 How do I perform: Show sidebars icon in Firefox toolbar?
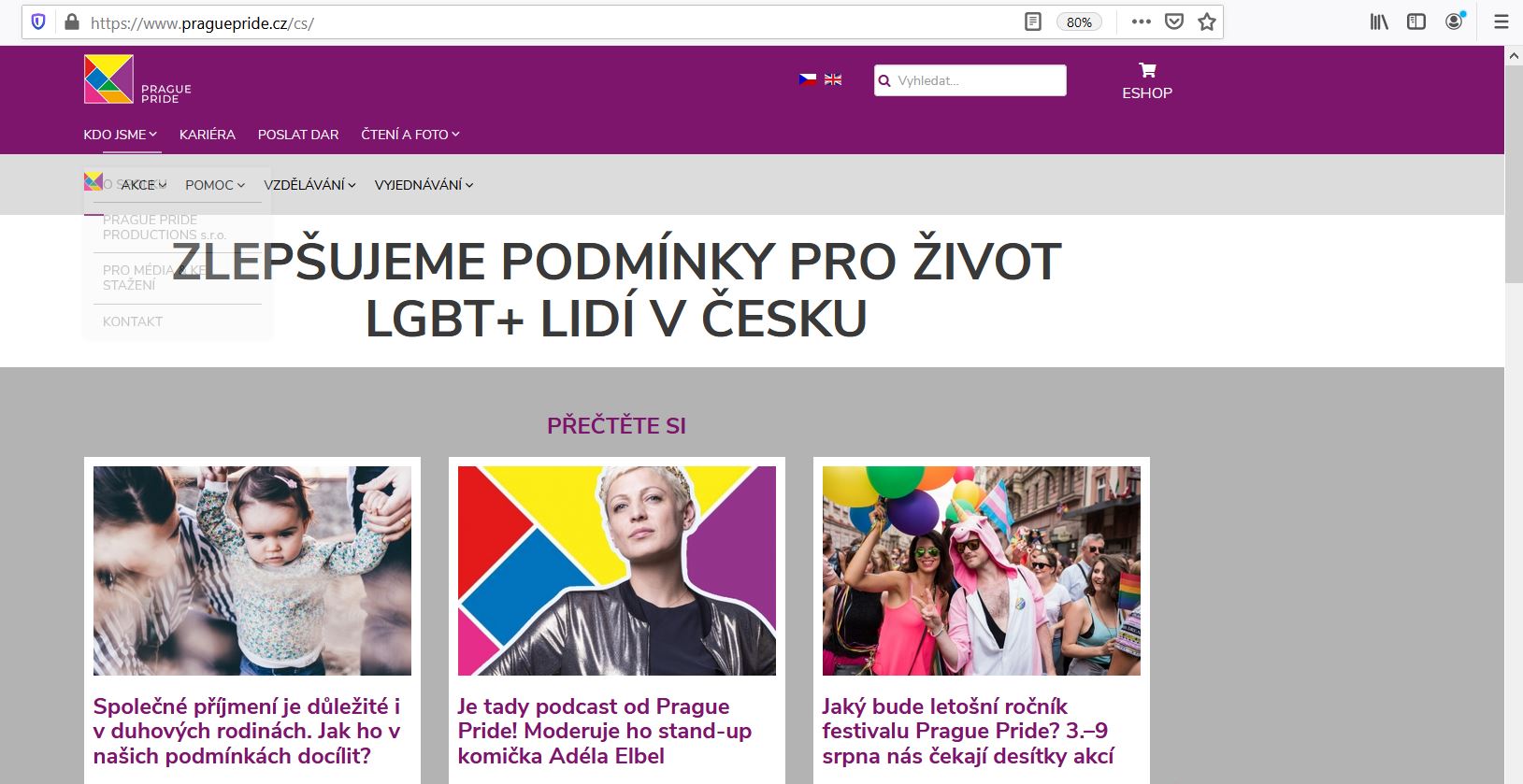tap(1416, 22)
